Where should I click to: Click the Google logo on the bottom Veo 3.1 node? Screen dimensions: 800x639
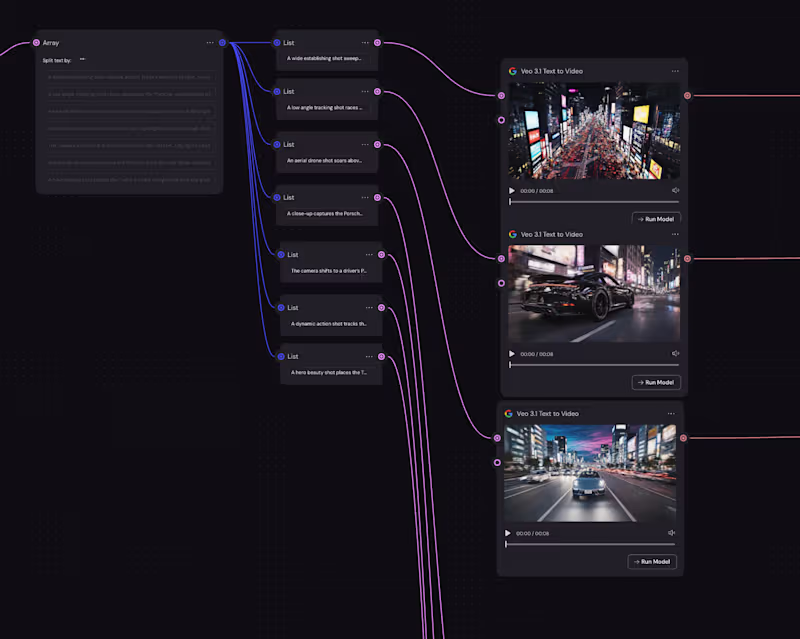(506, 413)
